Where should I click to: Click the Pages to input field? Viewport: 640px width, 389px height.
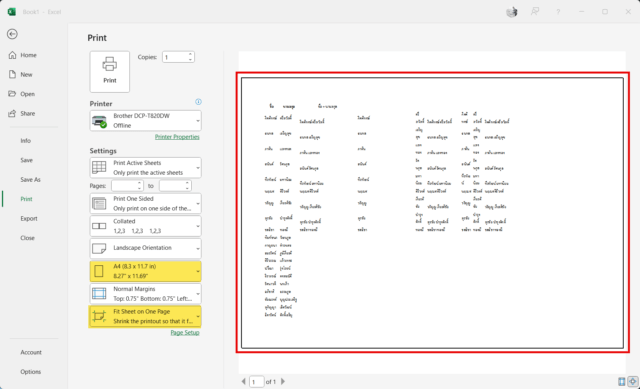pos(172,186)
